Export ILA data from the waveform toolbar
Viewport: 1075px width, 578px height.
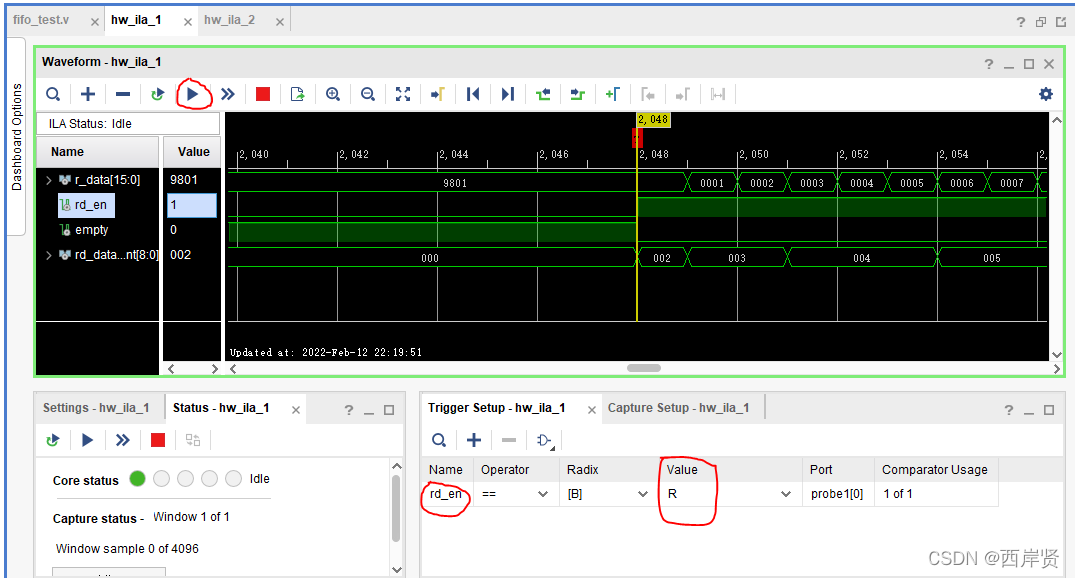[298, 95]
